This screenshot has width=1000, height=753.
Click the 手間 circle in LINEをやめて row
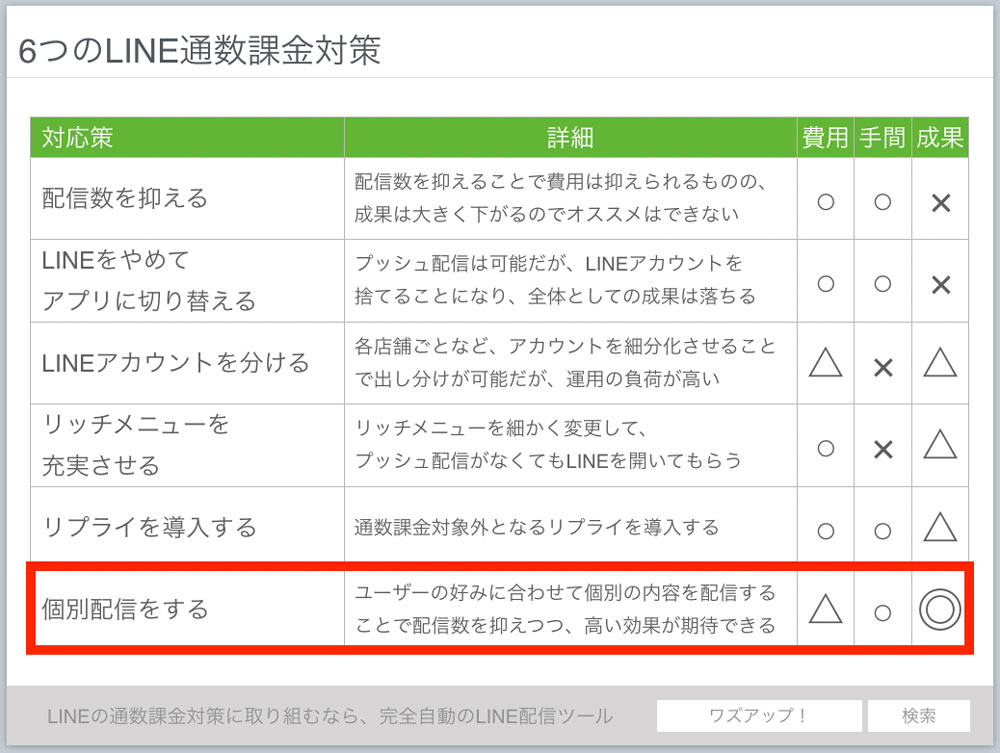(x=883, y=284)
